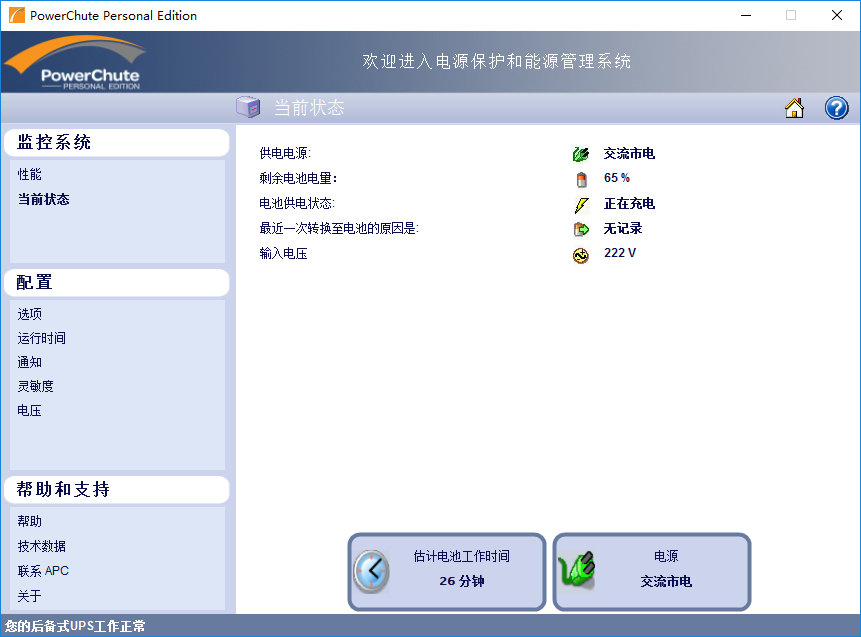Viewport: 861px width, 637px height.
Task: Click the app icon in the title bar
Action: (16, 15)
